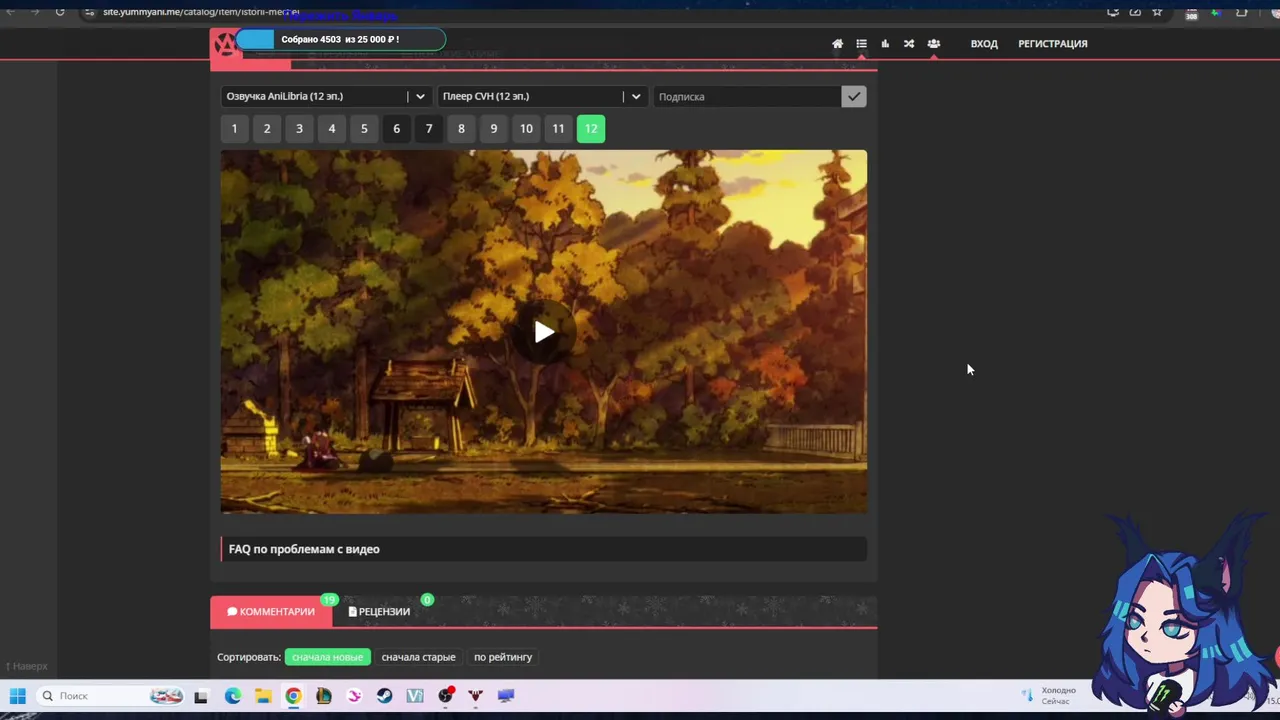Click the 'Наверх' back-to-top link

[x=27, y=666]
